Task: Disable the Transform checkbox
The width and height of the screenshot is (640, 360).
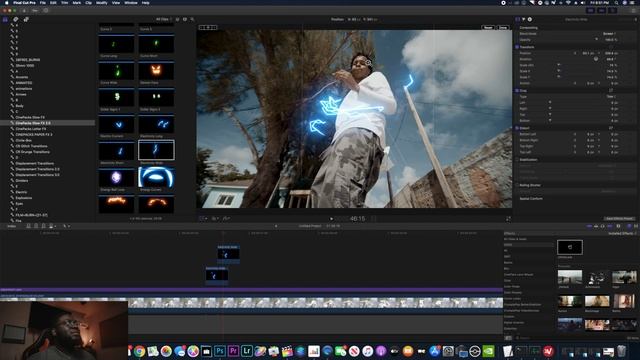Action: [x=517, y=47]
